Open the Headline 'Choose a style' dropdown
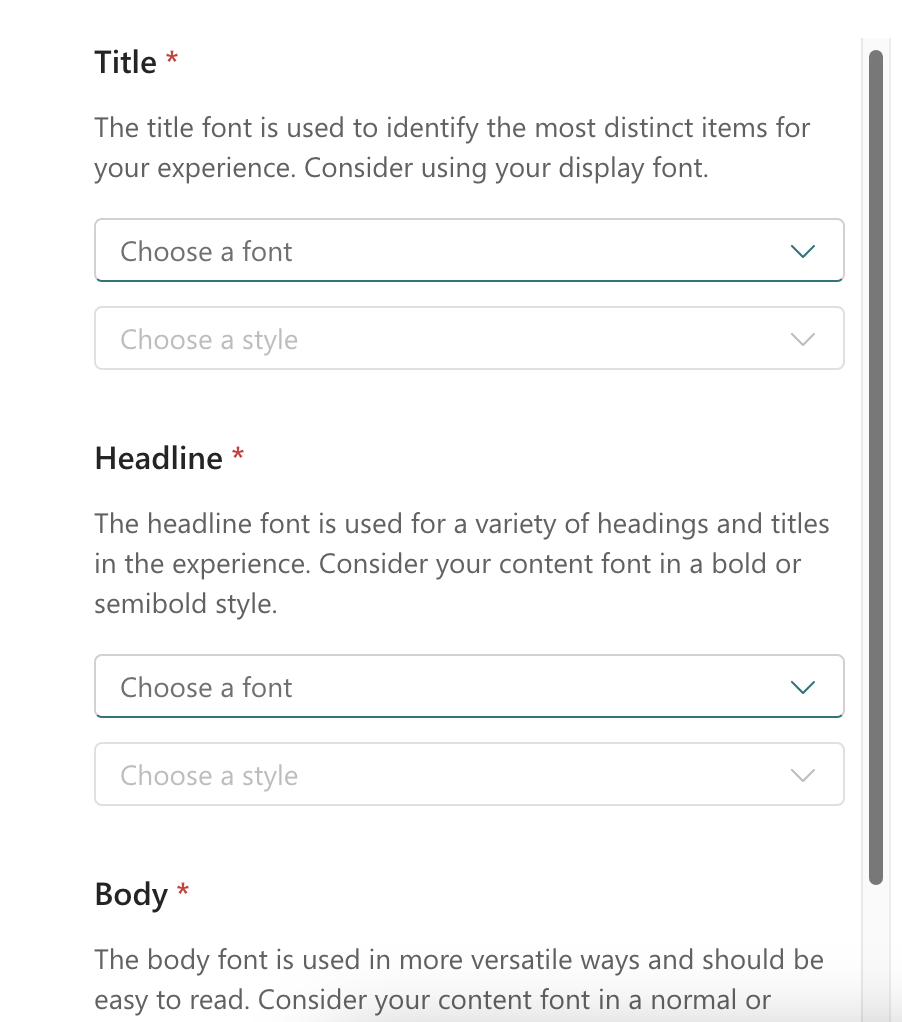 pyautogui.click(x=440, y=775)
